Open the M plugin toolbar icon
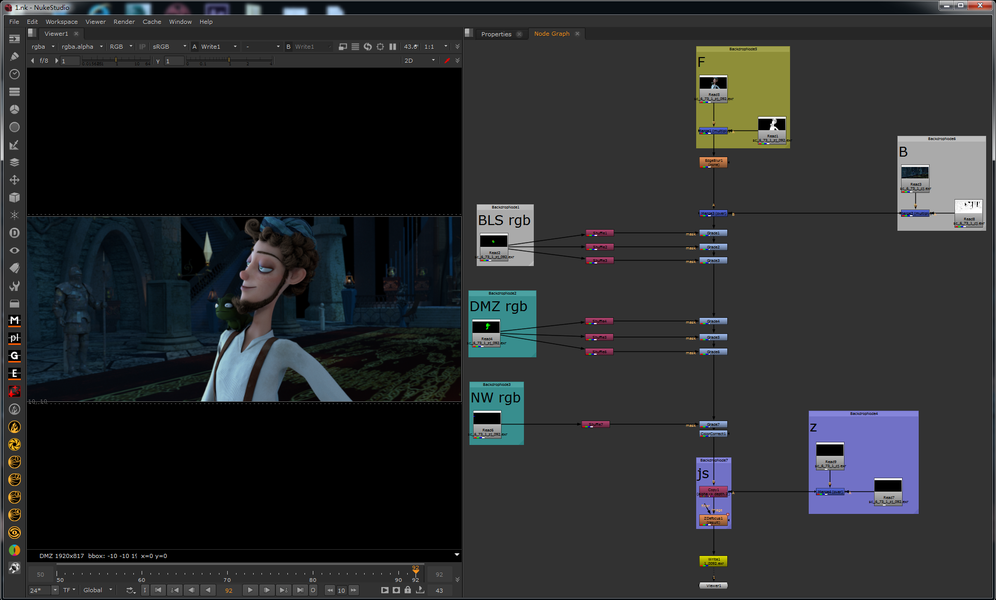 (x=14, y=321)
